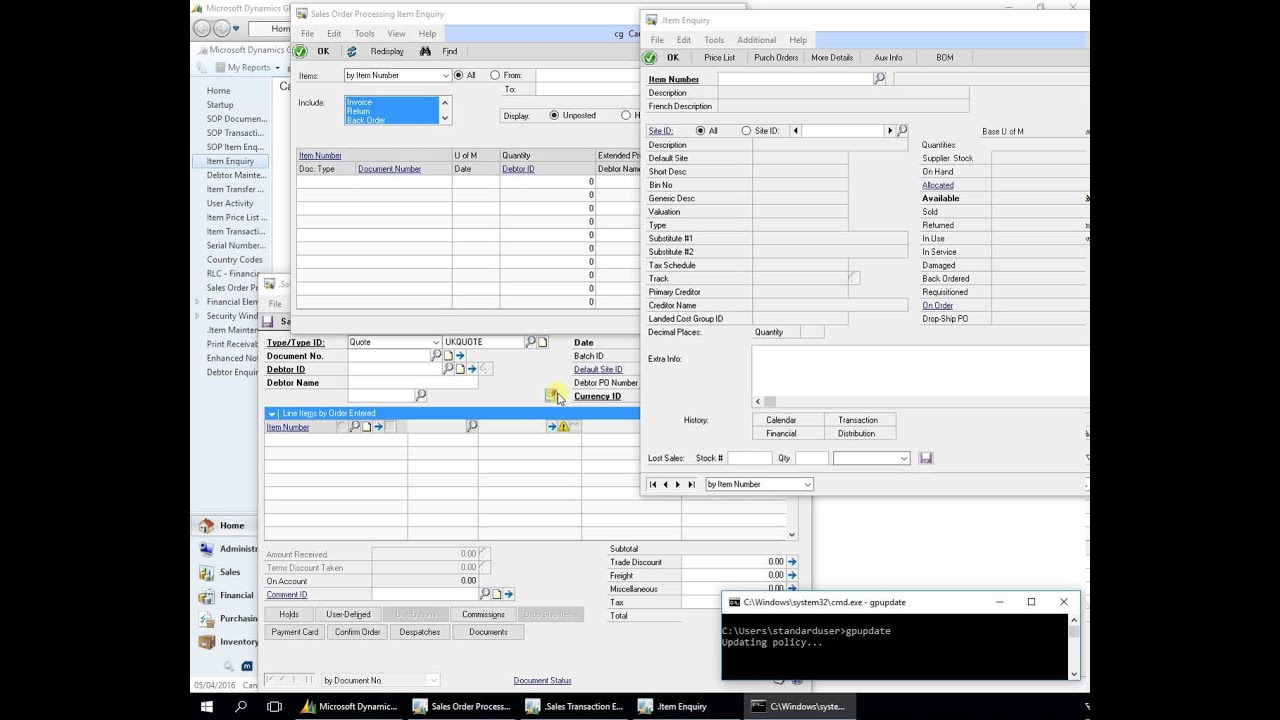Open 'by Item Number' sort dropdown in Item Enquiry

point(807,484)
